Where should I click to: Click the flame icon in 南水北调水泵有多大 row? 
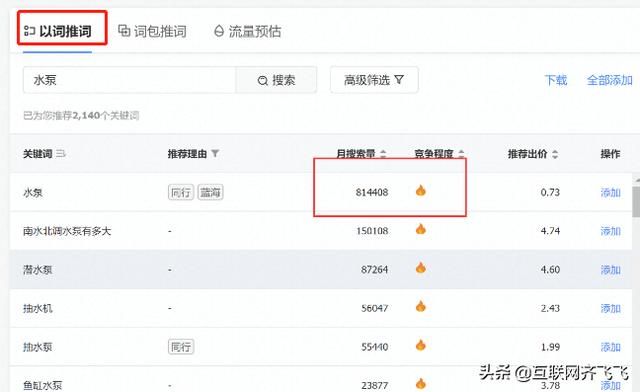(x=421, y=229)
